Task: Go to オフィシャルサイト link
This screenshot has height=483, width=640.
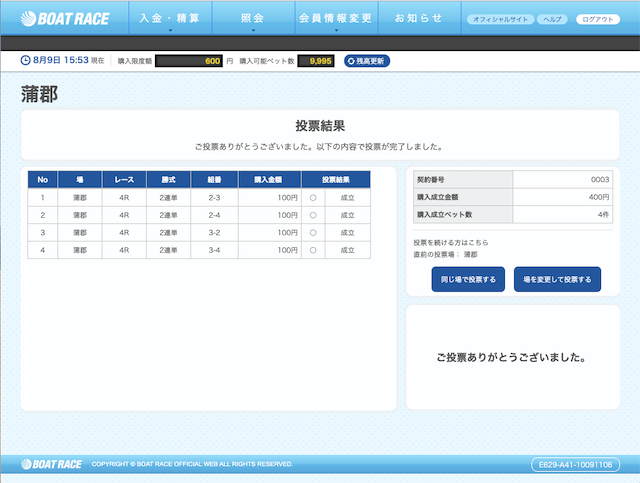Action: pyautogui.click(x=500, y=19)
